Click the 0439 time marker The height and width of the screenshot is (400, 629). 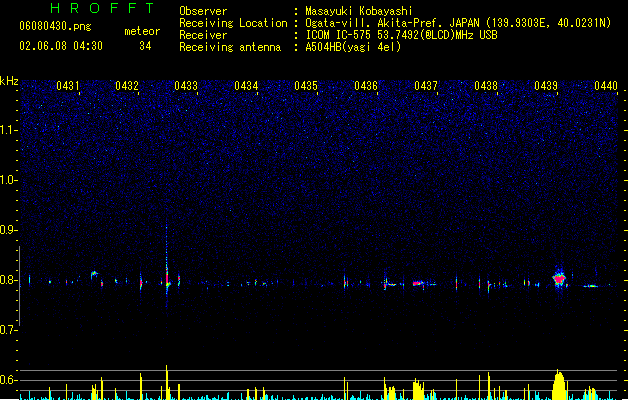(546, 86)
